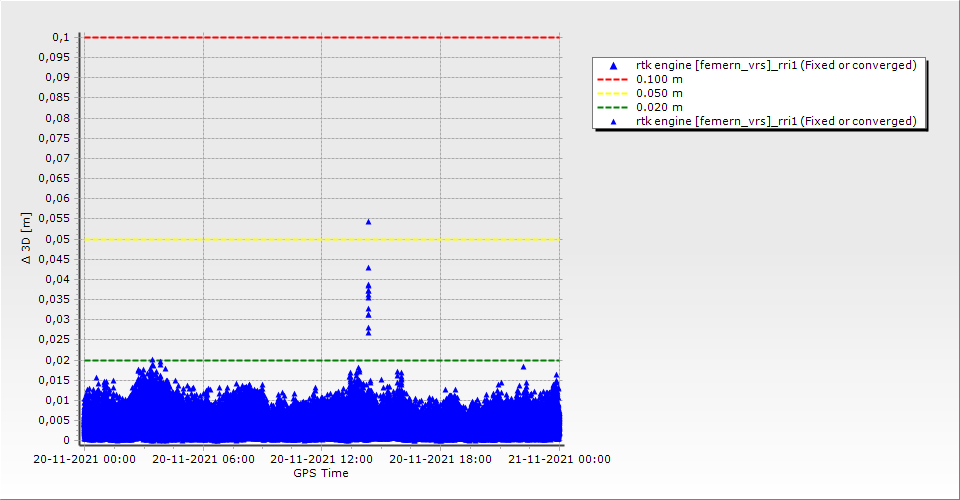Click first rtk engine legend entry text

coord(776,65)
